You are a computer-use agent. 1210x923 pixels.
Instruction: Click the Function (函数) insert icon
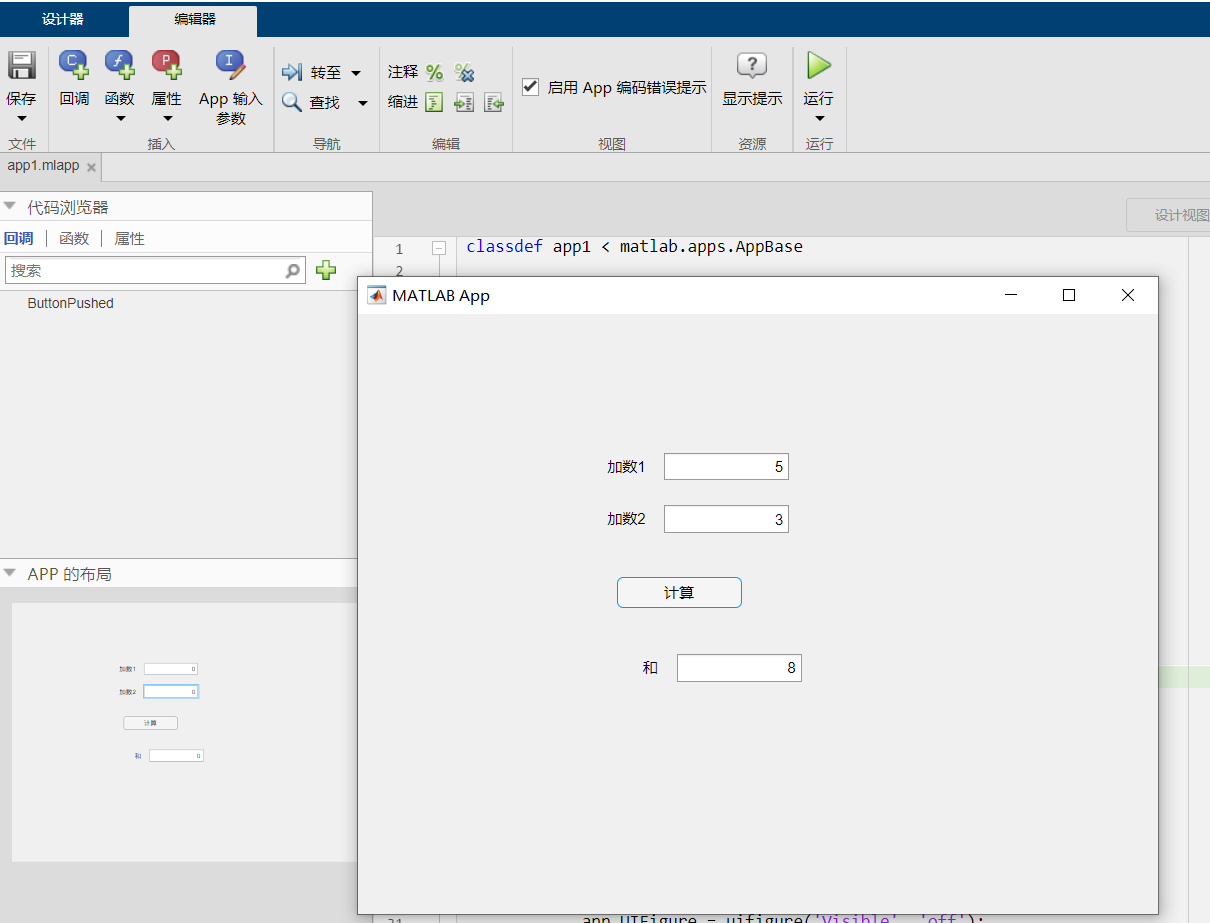coord(120,65)
